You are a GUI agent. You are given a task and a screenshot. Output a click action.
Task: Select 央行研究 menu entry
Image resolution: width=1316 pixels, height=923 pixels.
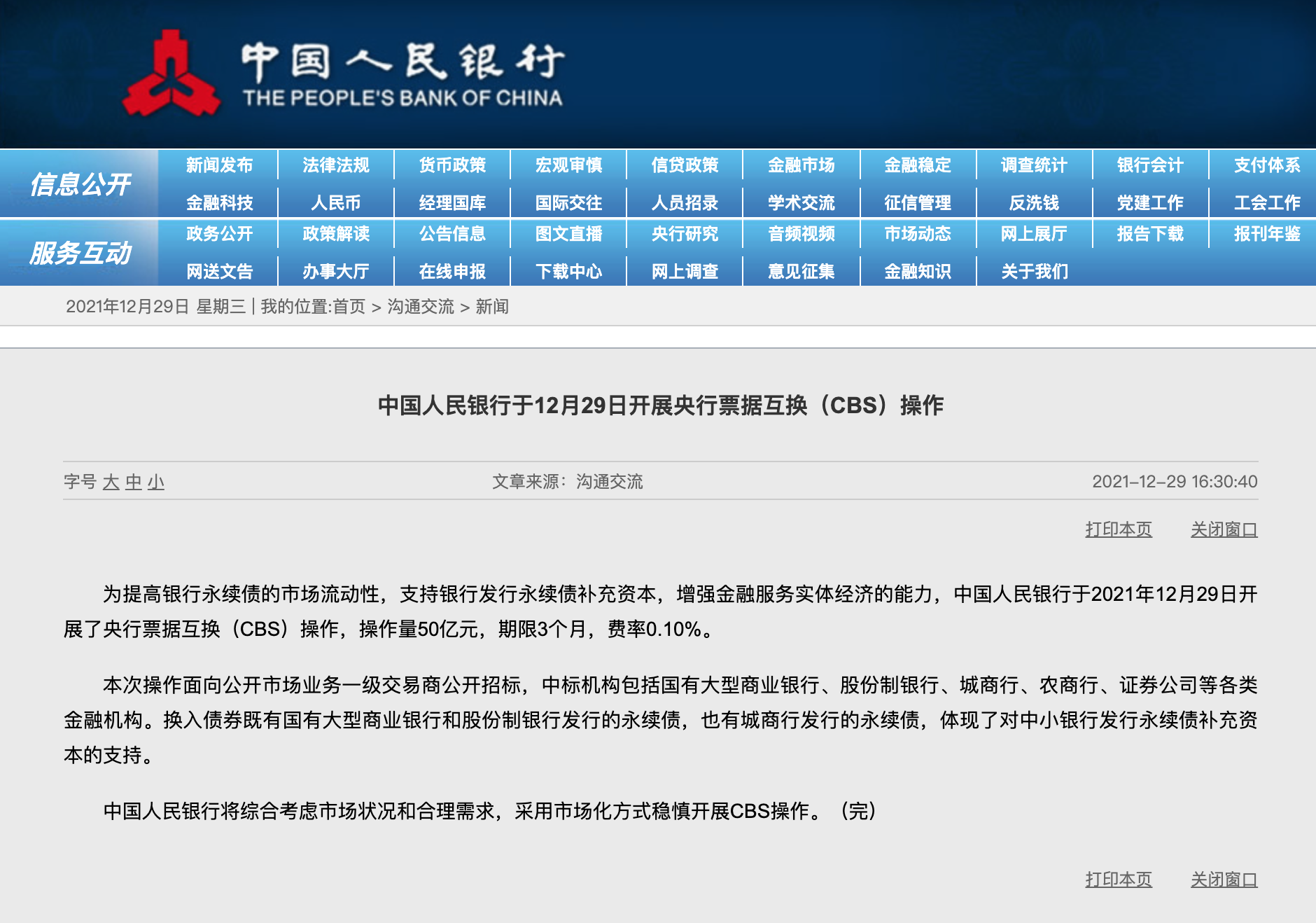click(x=685, y=234)
